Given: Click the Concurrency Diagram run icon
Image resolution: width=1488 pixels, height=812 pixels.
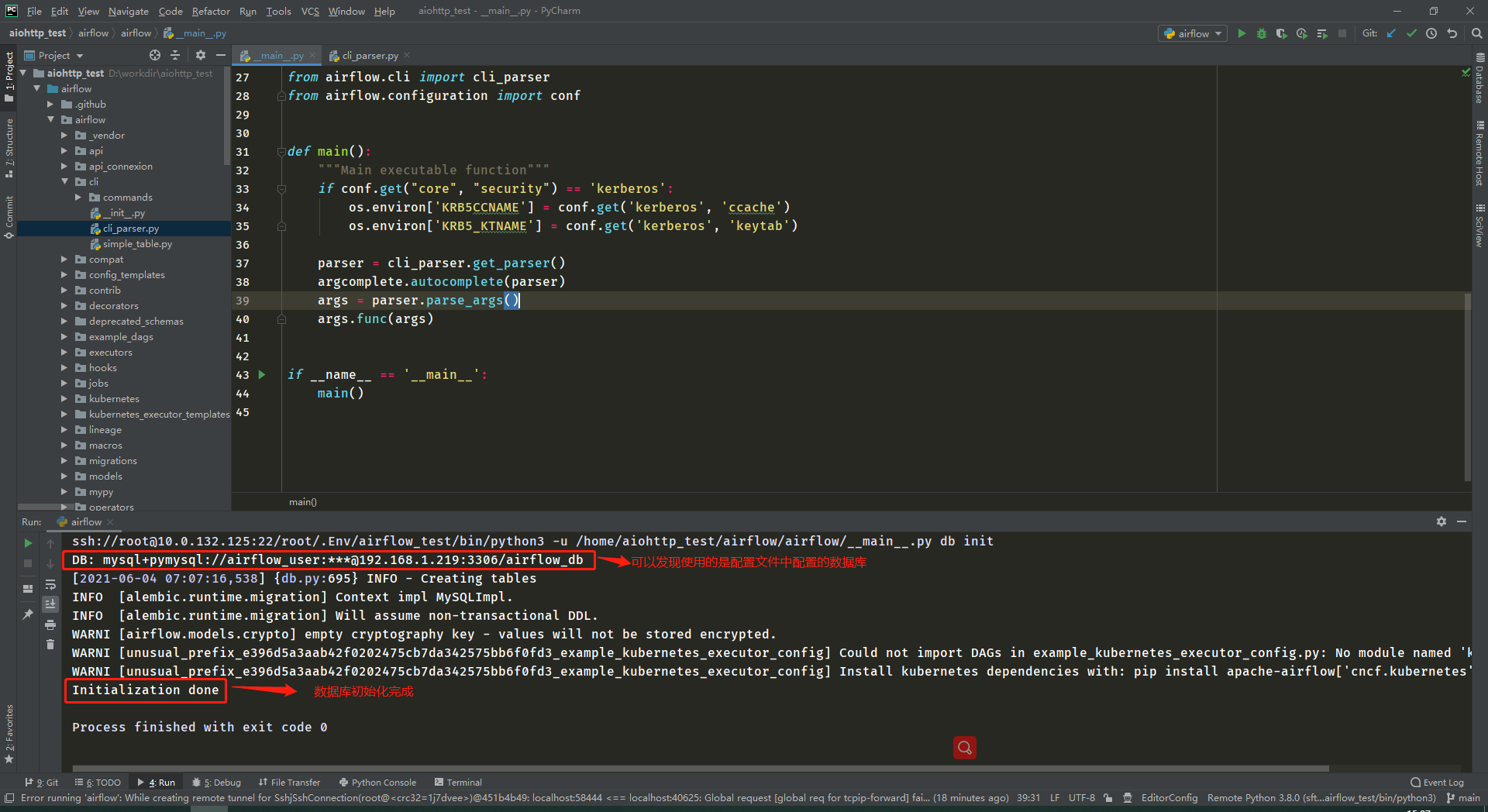Looking at the screenshot, I should (x=1322, y=33).
